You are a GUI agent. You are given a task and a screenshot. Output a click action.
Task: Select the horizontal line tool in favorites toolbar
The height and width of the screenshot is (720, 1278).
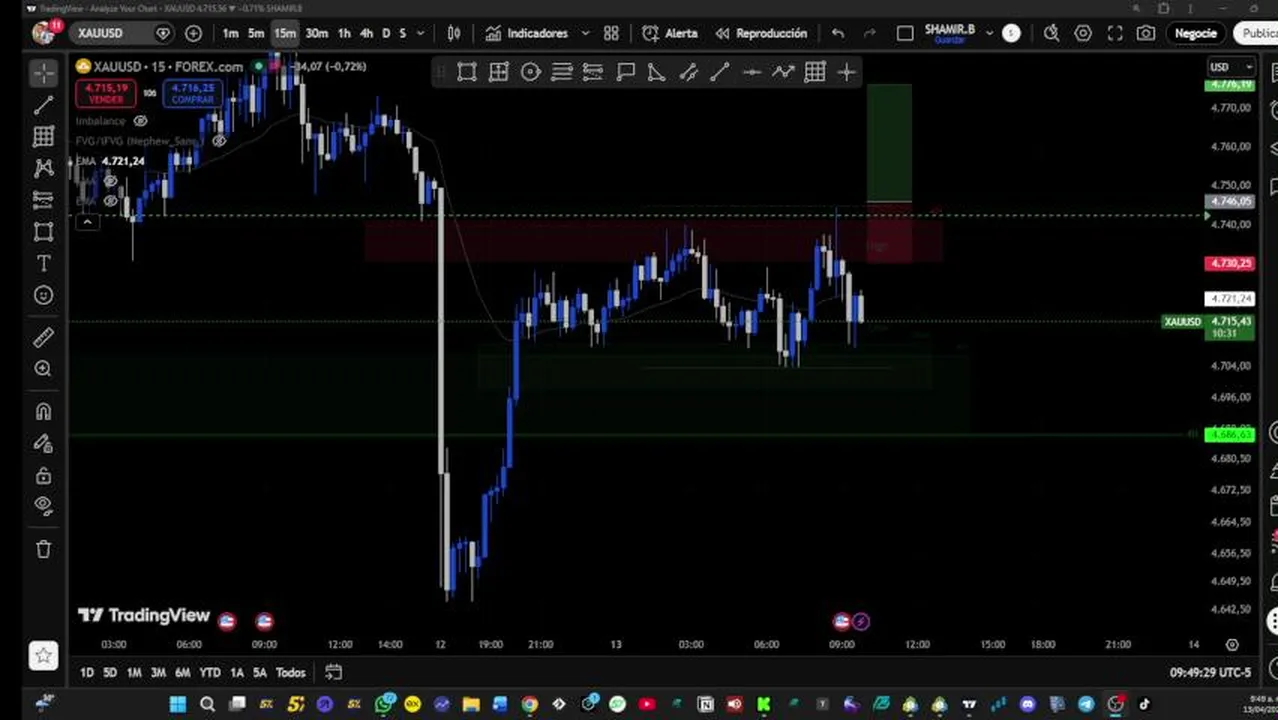tap(751, 72)
